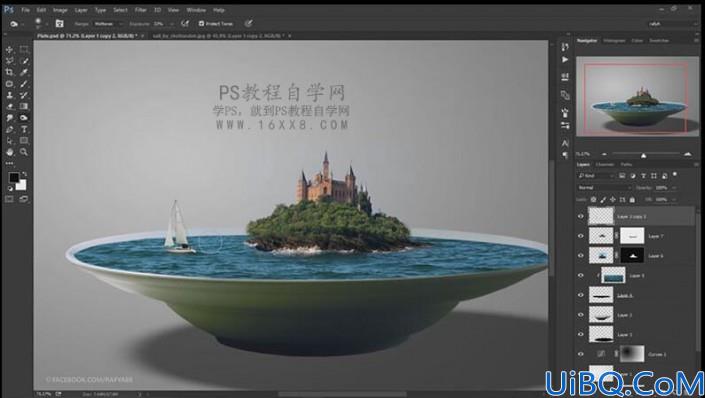Open the Exposure value dropdown arrow
Viewport: 705px width, 398px height.
172,23
